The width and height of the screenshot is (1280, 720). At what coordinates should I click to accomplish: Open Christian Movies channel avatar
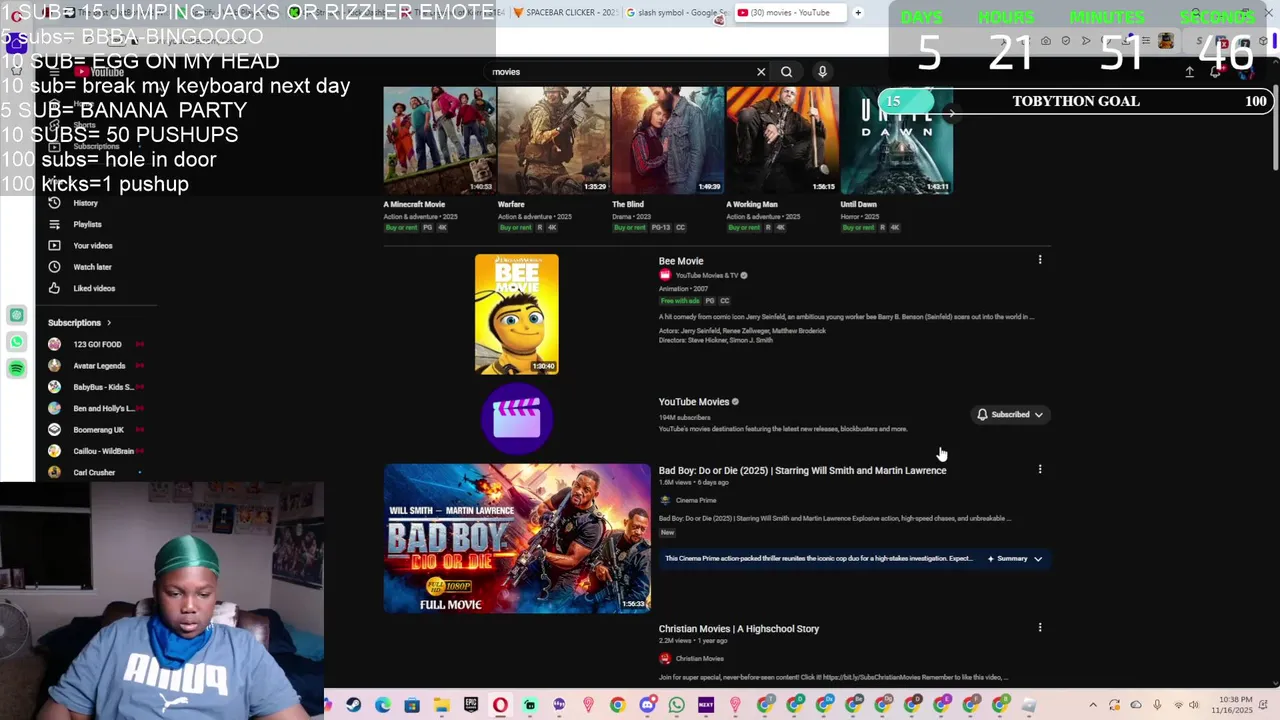coord(665,658)
